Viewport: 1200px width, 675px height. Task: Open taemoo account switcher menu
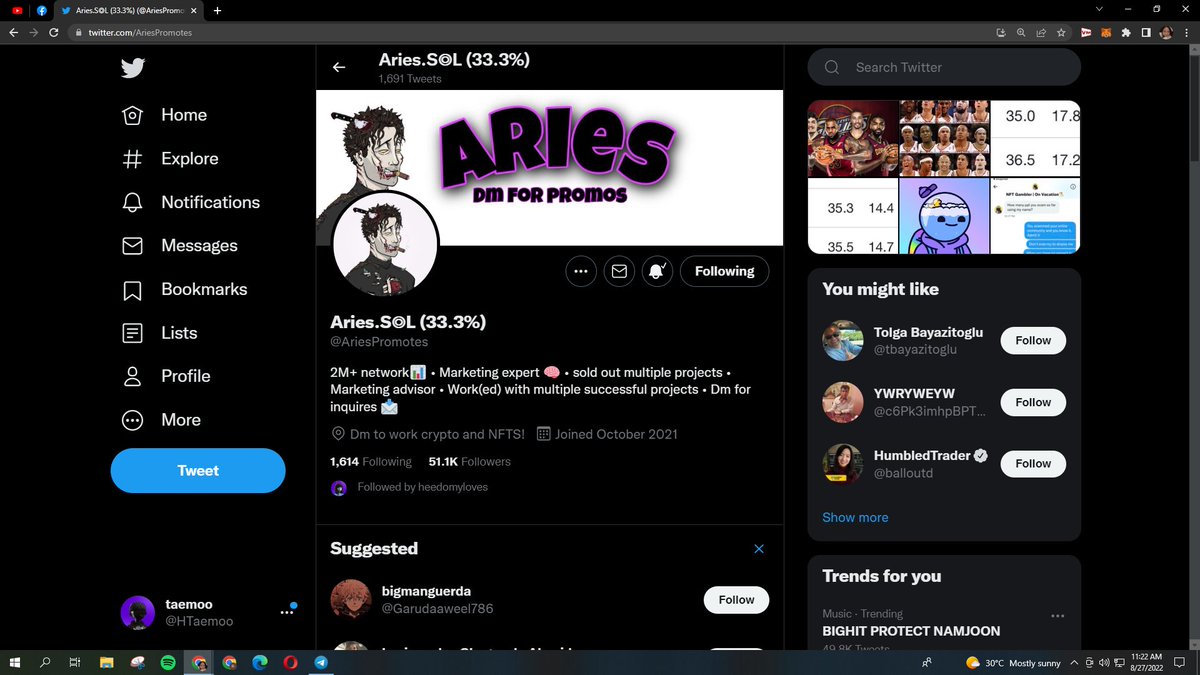[x=287, y=612]
